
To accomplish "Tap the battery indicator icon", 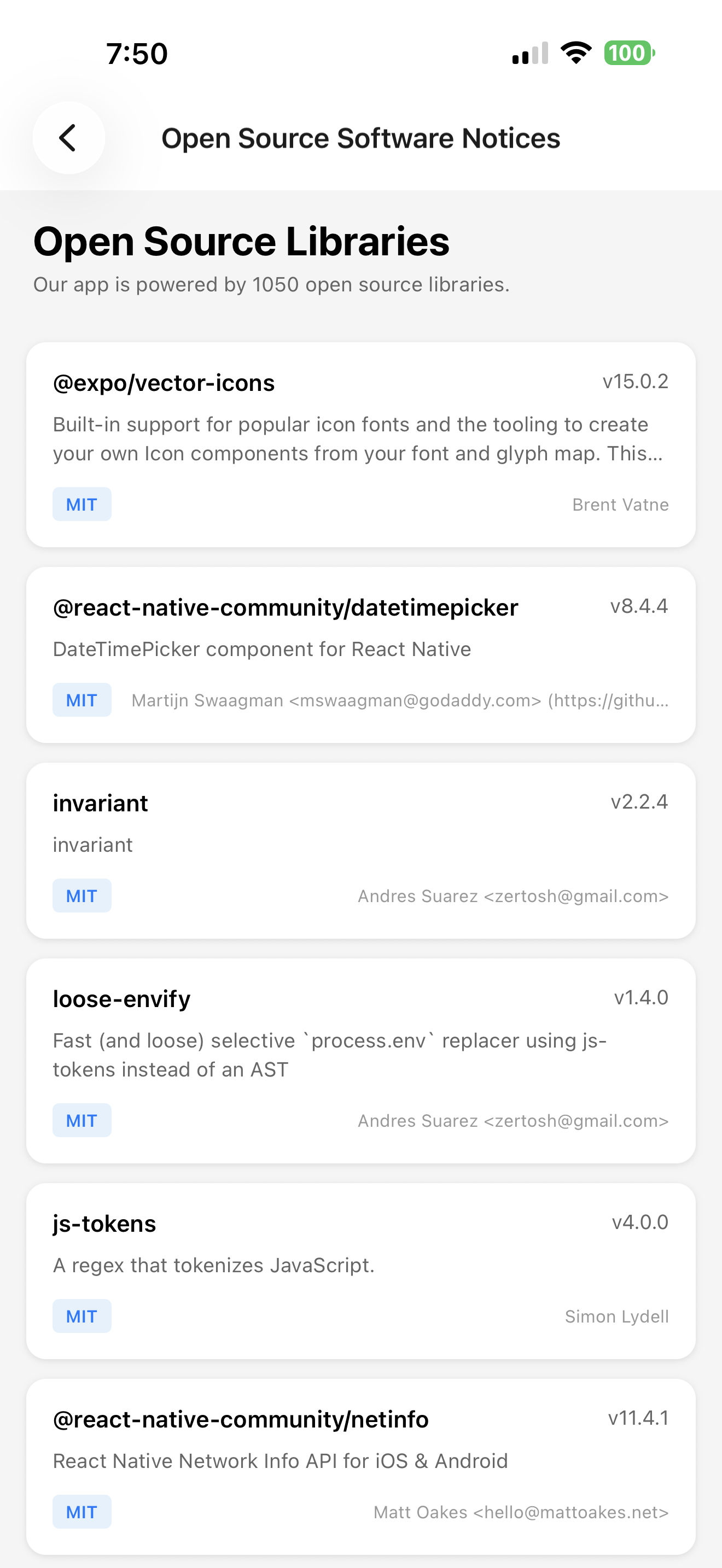I will [x=629, y=53].
